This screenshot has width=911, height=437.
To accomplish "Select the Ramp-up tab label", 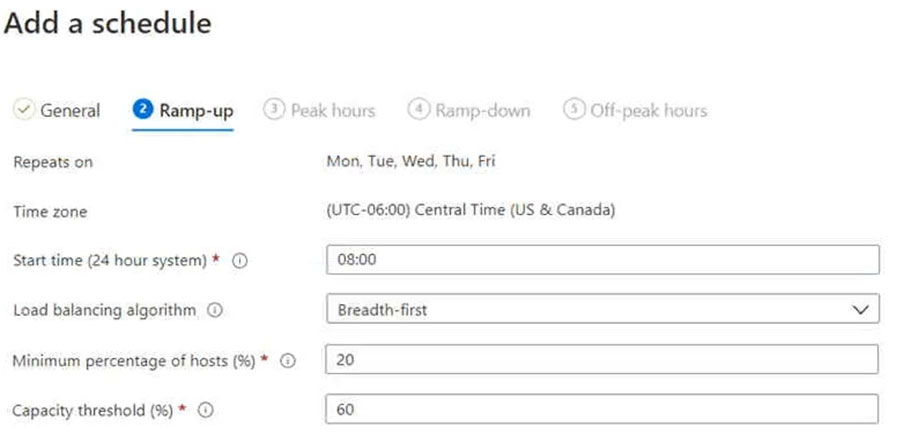I will [x=196, y=110].
